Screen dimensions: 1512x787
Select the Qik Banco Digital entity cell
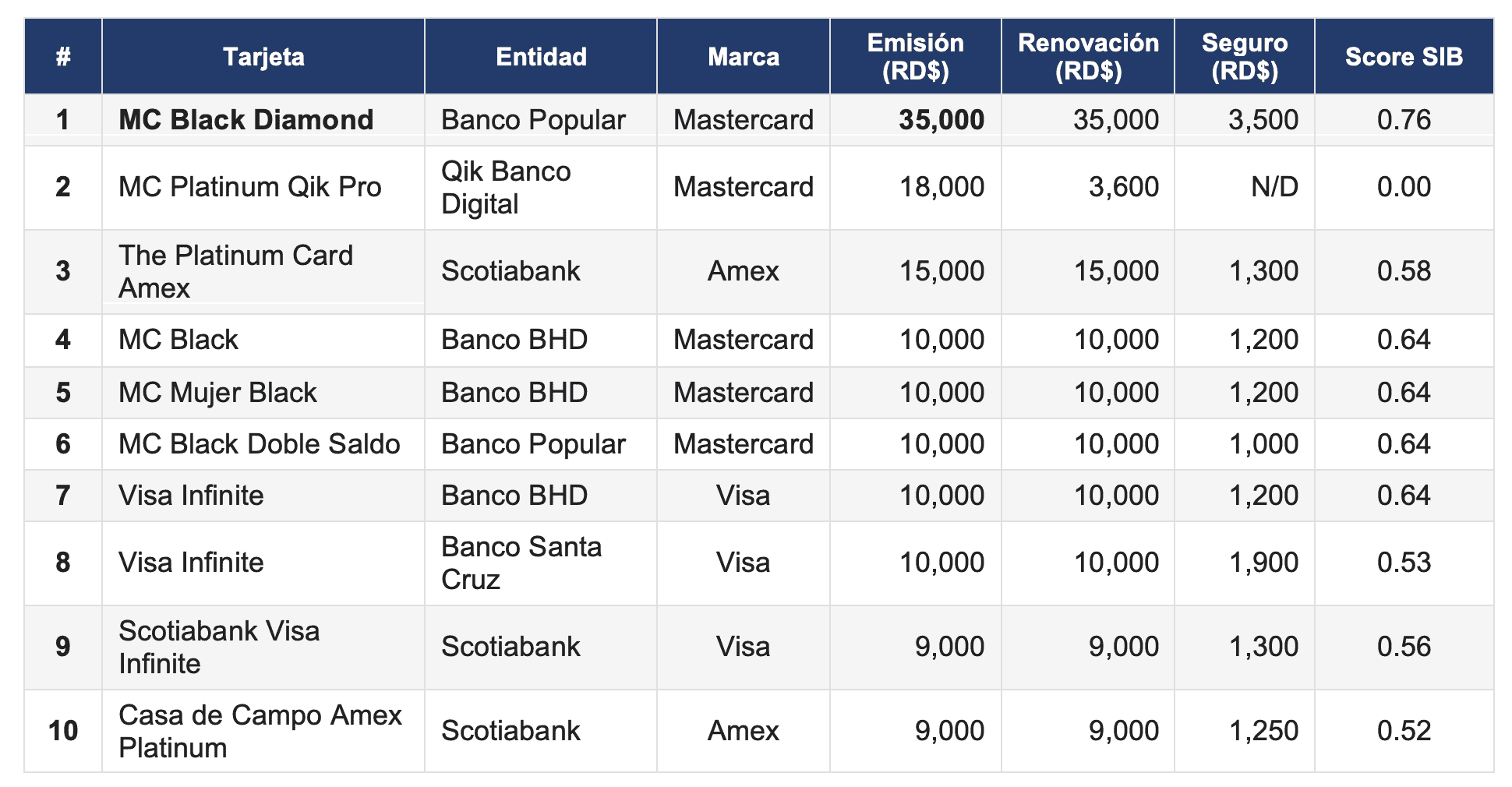click(x=507, y=188)
